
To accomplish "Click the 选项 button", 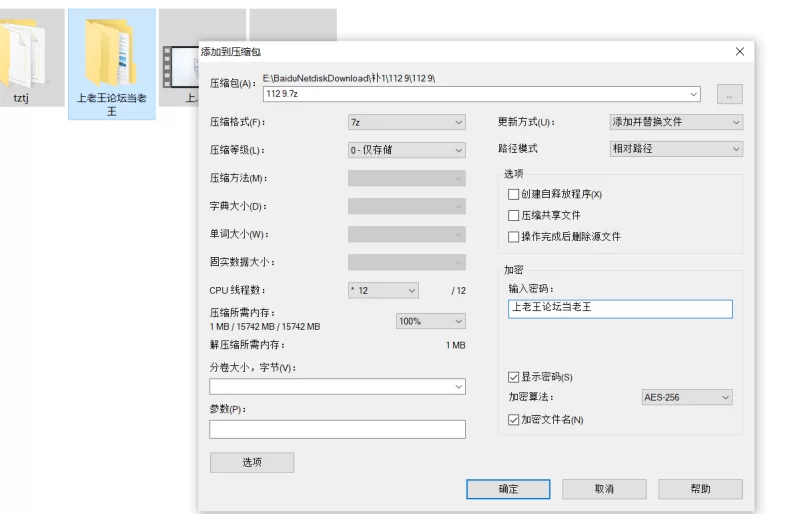I will (252, 462).
